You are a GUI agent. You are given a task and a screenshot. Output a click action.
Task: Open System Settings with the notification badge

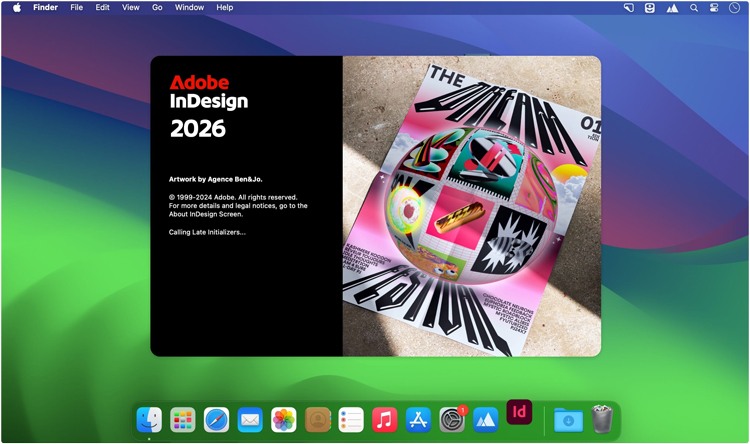(x=452, y=419)
